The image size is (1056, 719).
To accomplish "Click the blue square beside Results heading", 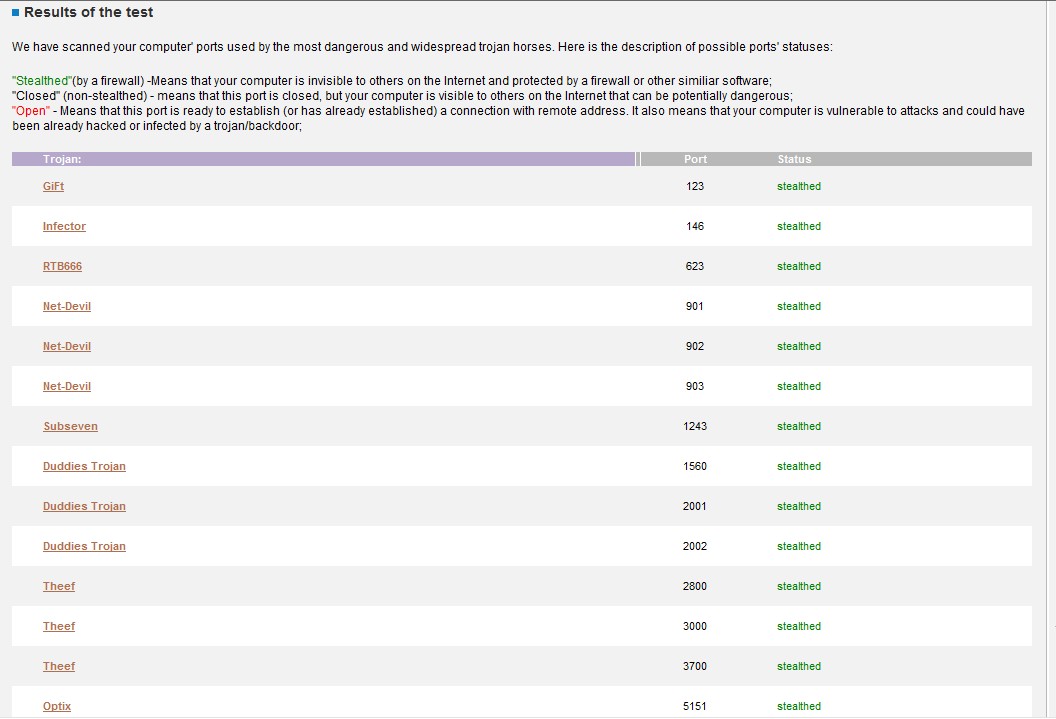I will coord(16,13).
